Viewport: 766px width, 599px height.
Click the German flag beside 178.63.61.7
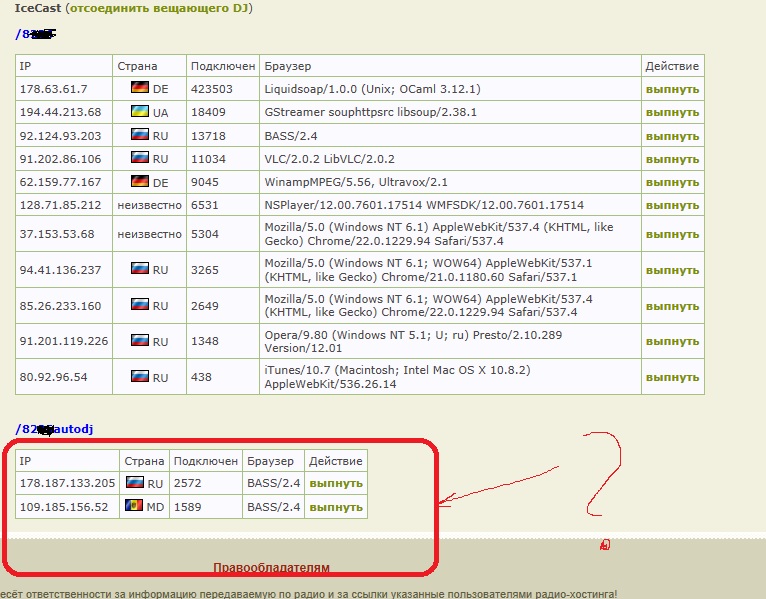(x=139, y=89)
